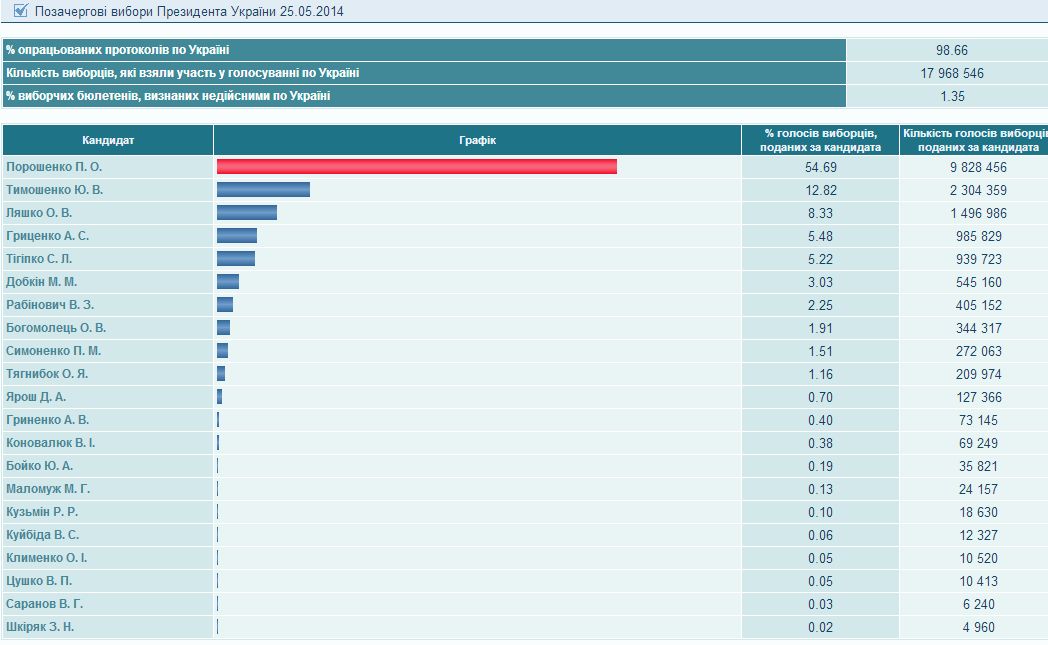Click the blue bar for Тимошенко
The width and height of the screenshot is (1048, 645).
coord(263,190)
